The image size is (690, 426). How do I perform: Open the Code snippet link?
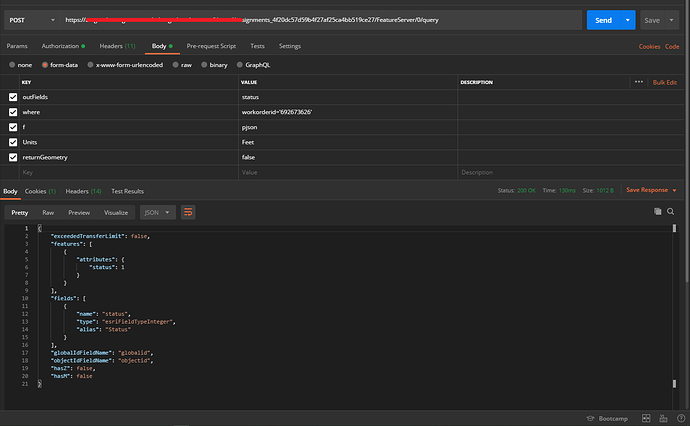(672, 47)
